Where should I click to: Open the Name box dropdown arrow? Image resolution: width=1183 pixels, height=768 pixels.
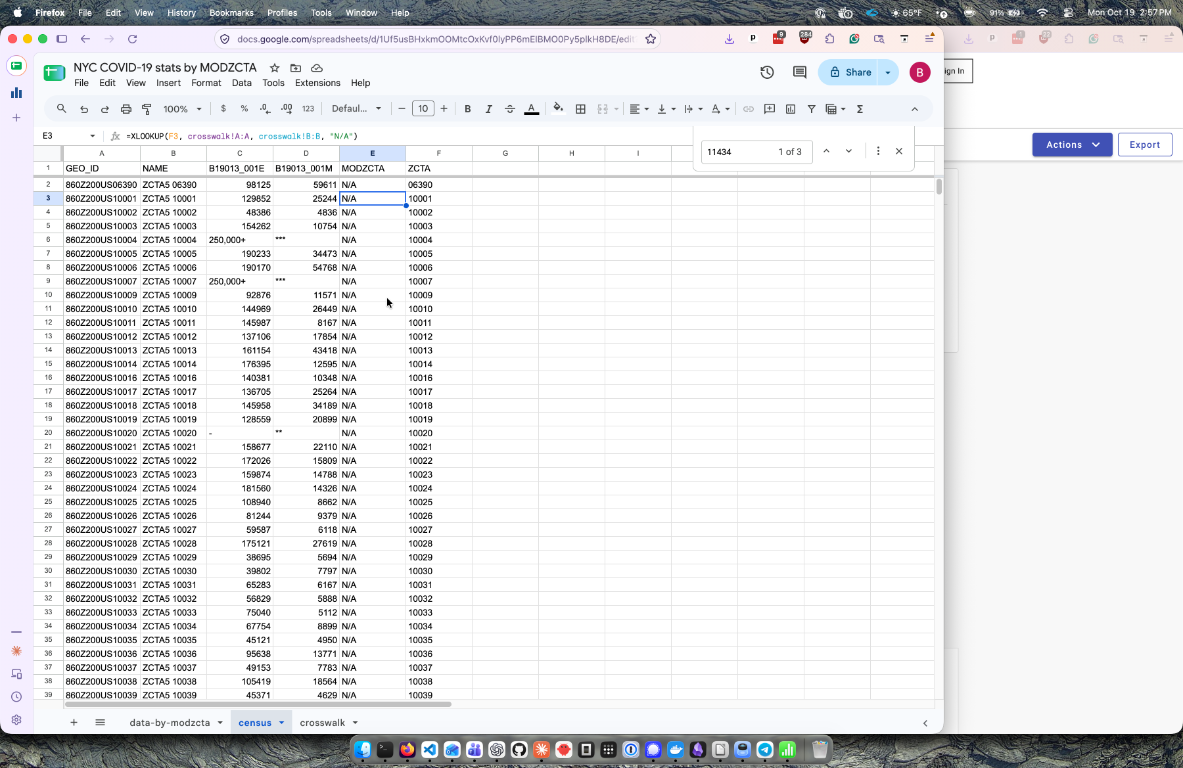click(92, 136)
